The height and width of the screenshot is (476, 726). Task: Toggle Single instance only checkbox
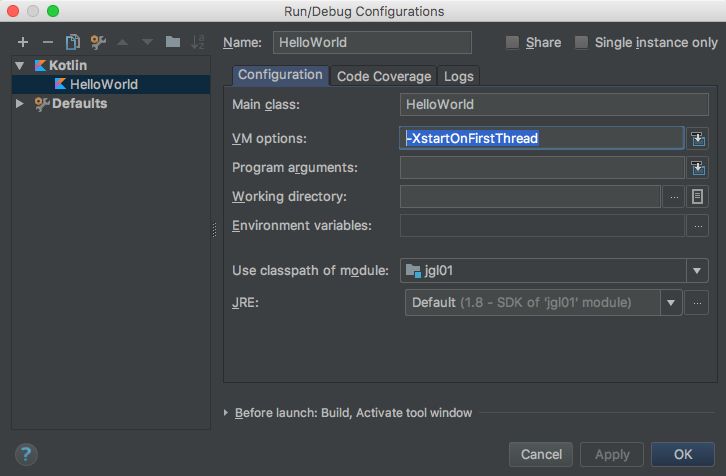[581, 43]
